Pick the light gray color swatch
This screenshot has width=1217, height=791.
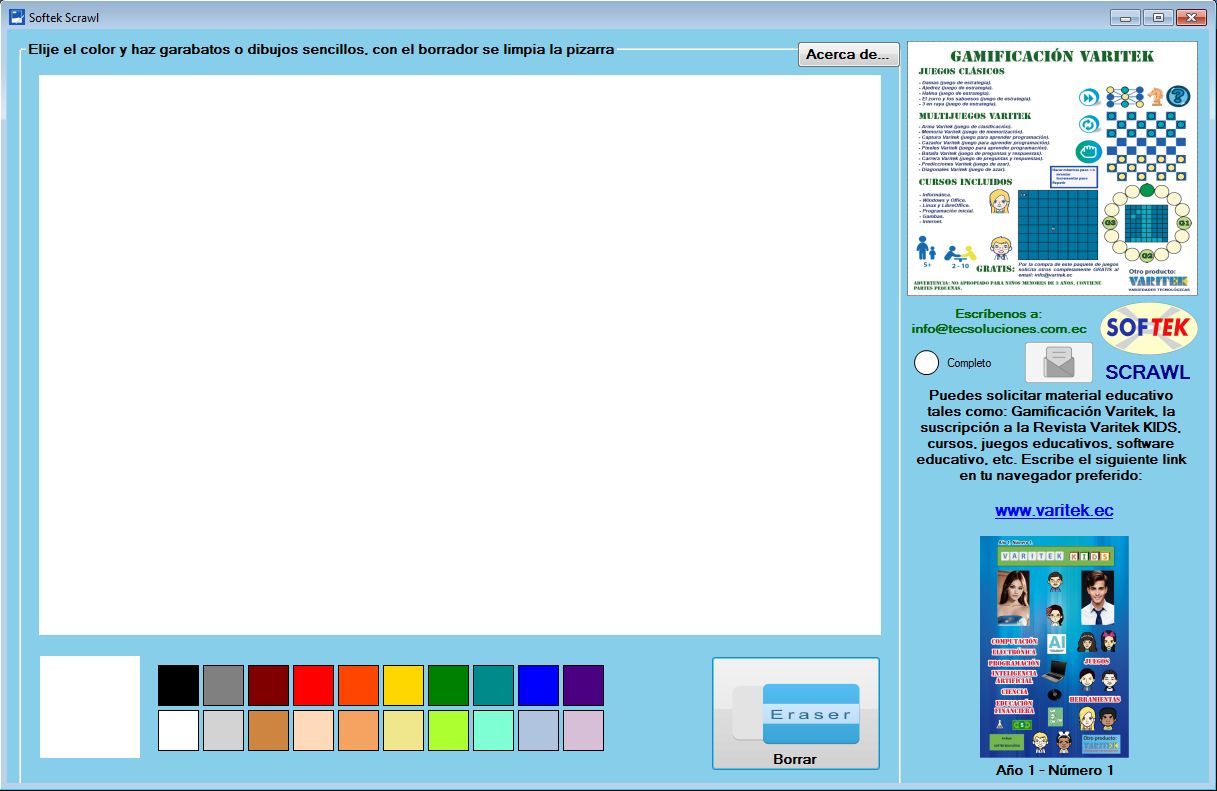coord(223,730)
